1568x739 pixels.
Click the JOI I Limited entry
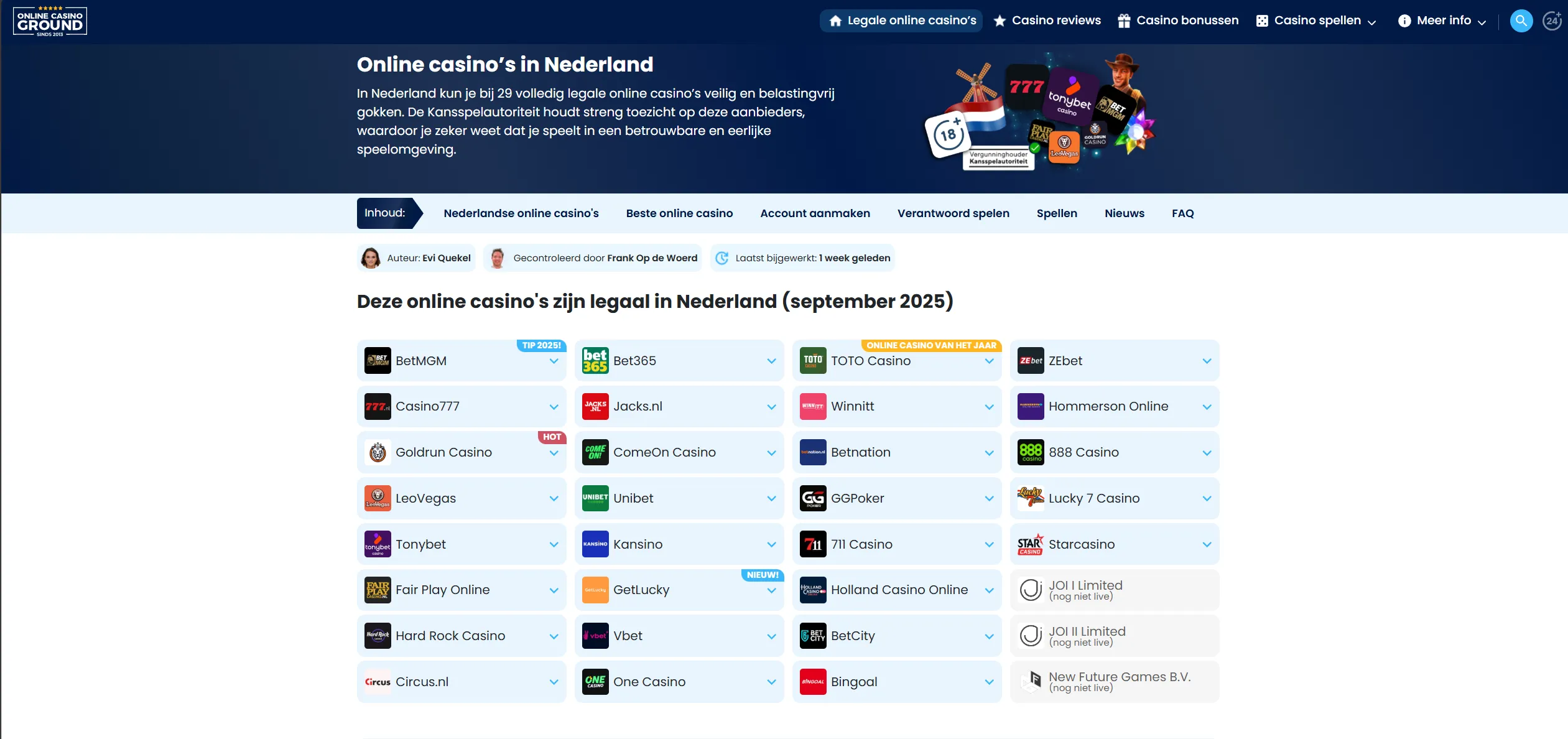1115,590
